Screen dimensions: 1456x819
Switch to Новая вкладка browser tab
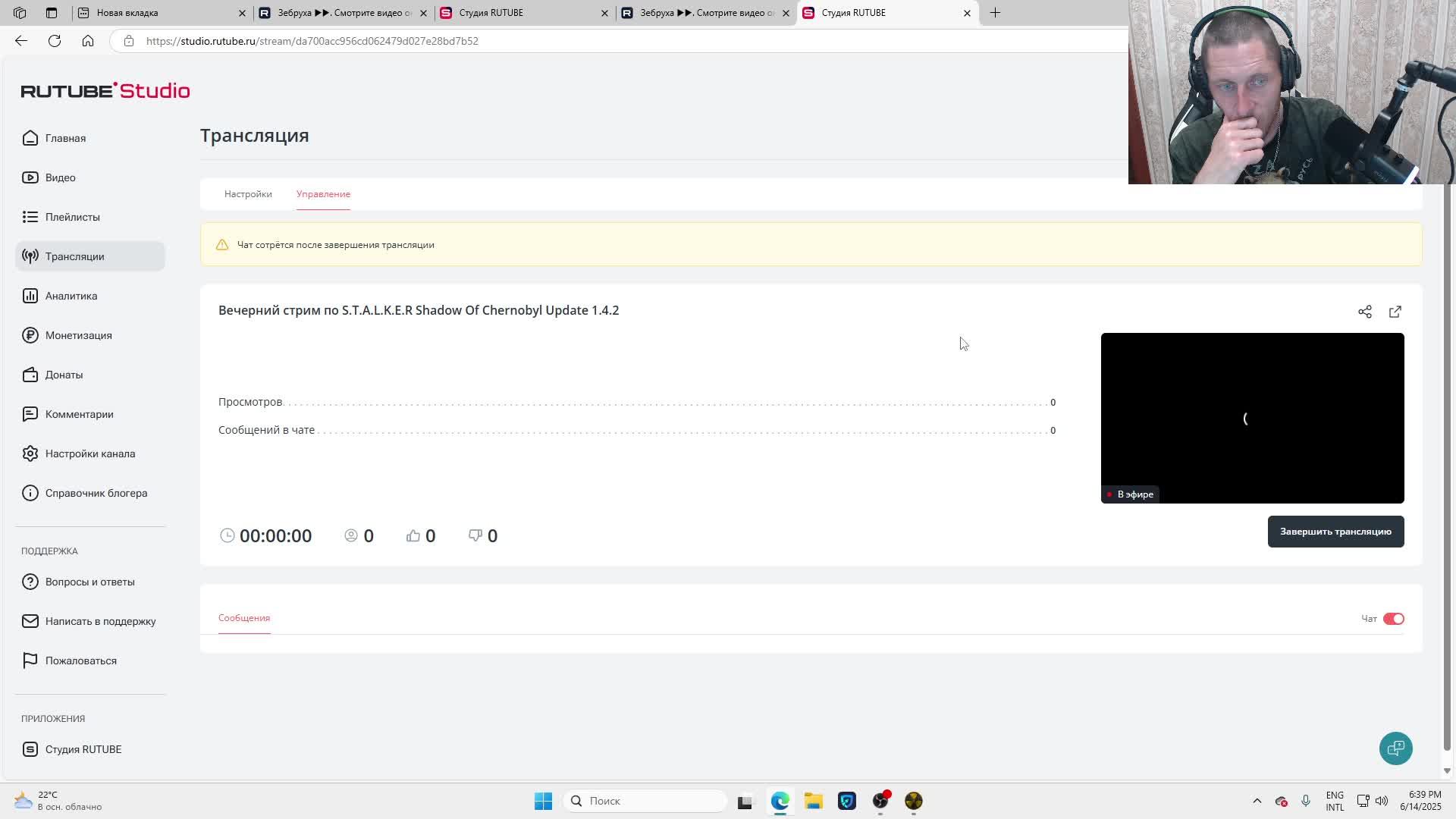pyautogui.click(x=161, y=13)
